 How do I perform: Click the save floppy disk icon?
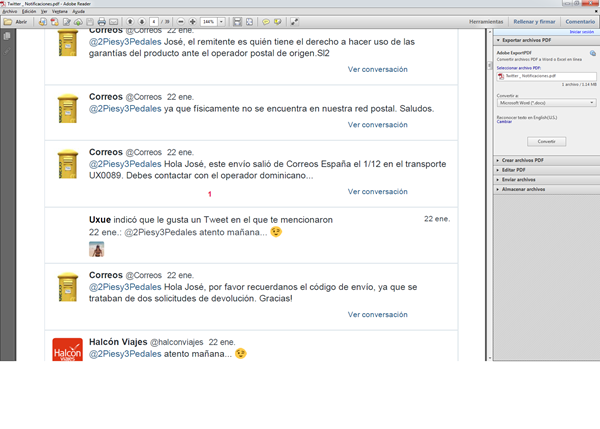[x=90, y=22]
